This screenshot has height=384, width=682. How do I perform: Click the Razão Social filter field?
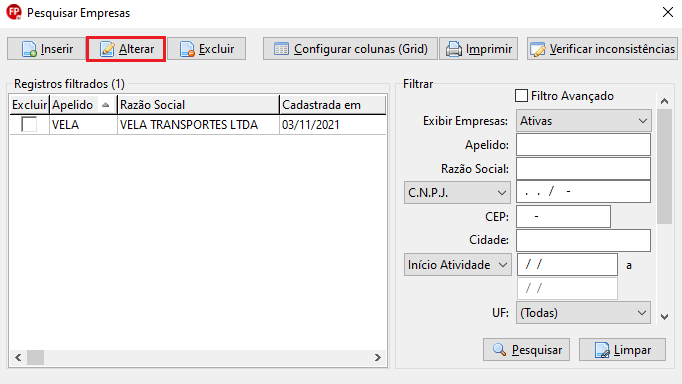pos(583,169)
